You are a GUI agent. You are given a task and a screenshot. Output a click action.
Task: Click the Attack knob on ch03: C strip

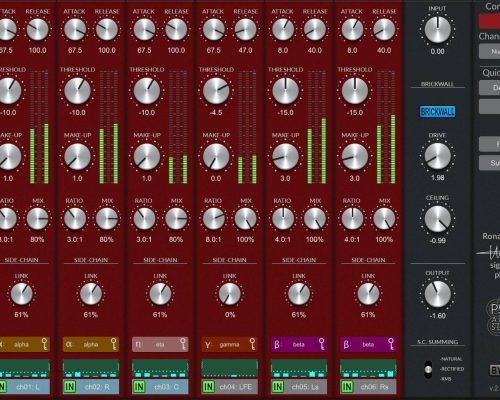(144, 29)
